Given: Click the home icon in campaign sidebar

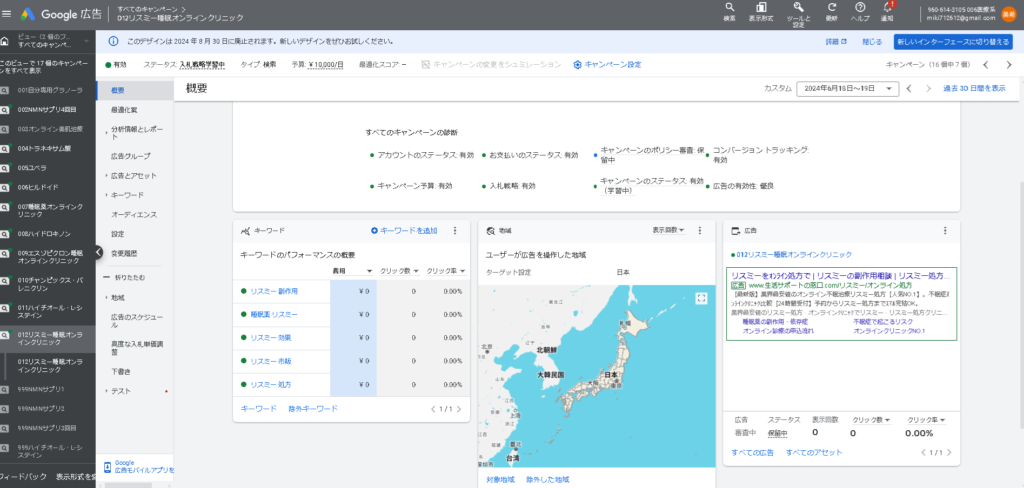Looking at the screenshot, I should click(5, 41).
